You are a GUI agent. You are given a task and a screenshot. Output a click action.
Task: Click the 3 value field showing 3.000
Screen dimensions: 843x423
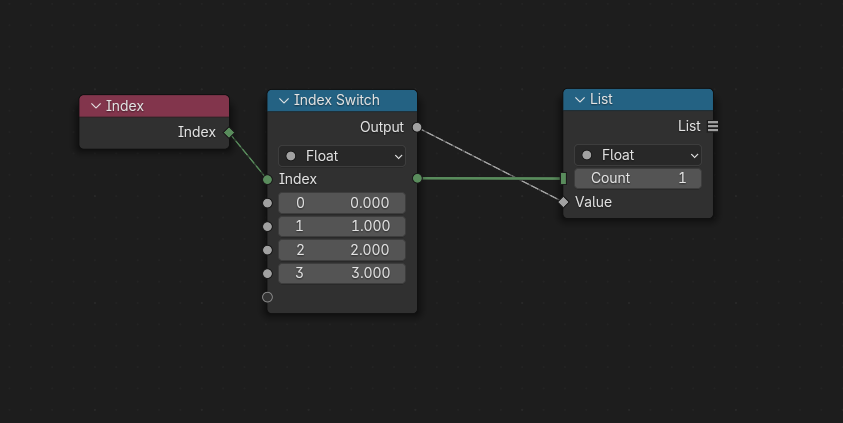point(342,273)
